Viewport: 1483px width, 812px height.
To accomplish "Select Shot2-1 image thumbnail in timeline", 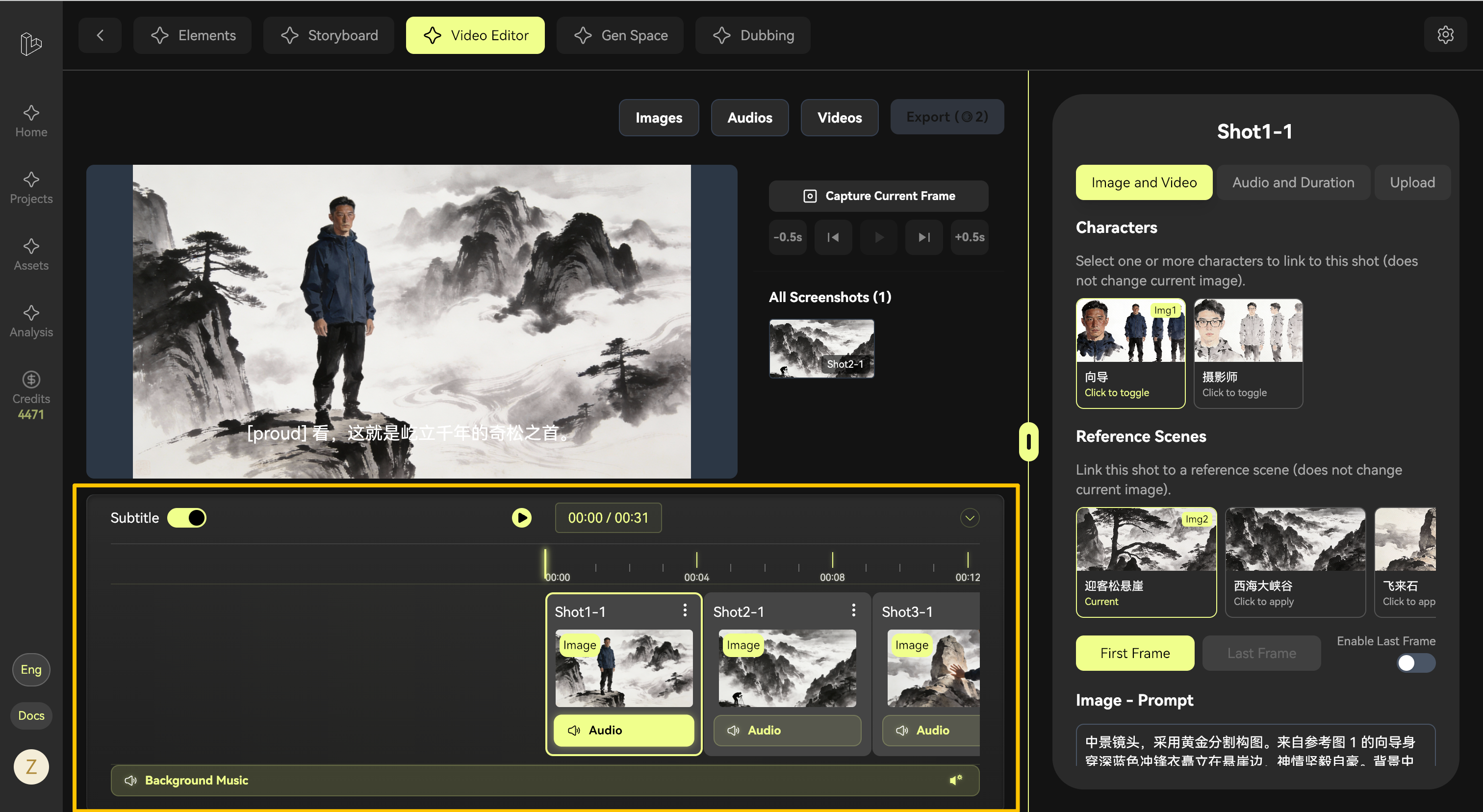I will point(787,667).
